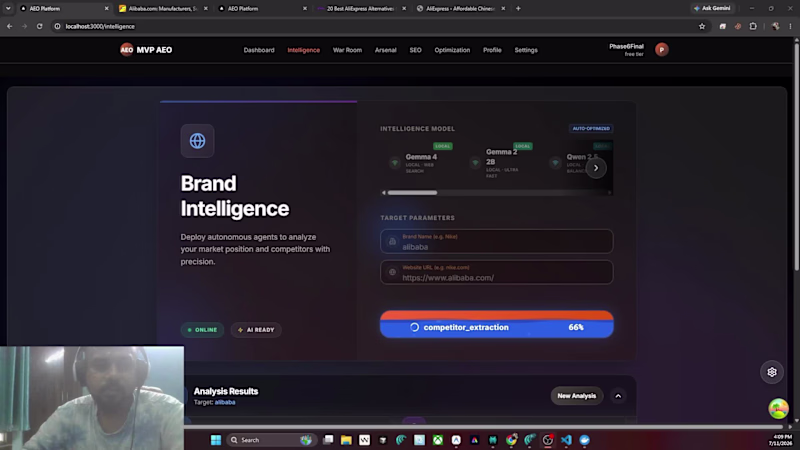Click the webcam video thumbnail

tap(92, 398)
